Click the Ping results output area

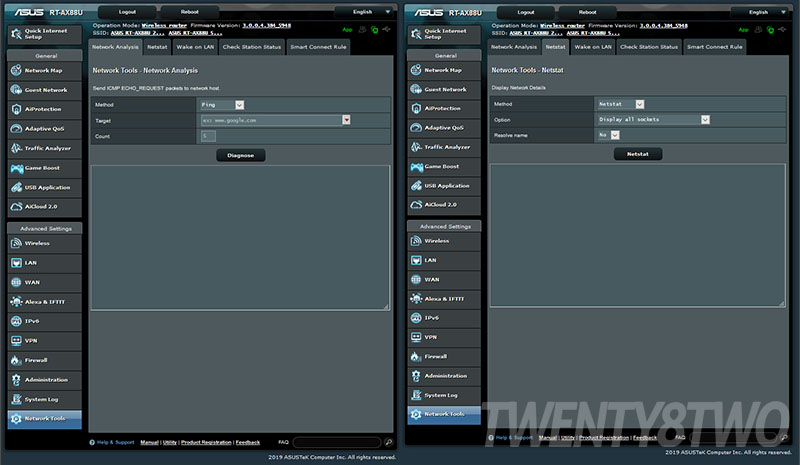(x=240, y=237)
